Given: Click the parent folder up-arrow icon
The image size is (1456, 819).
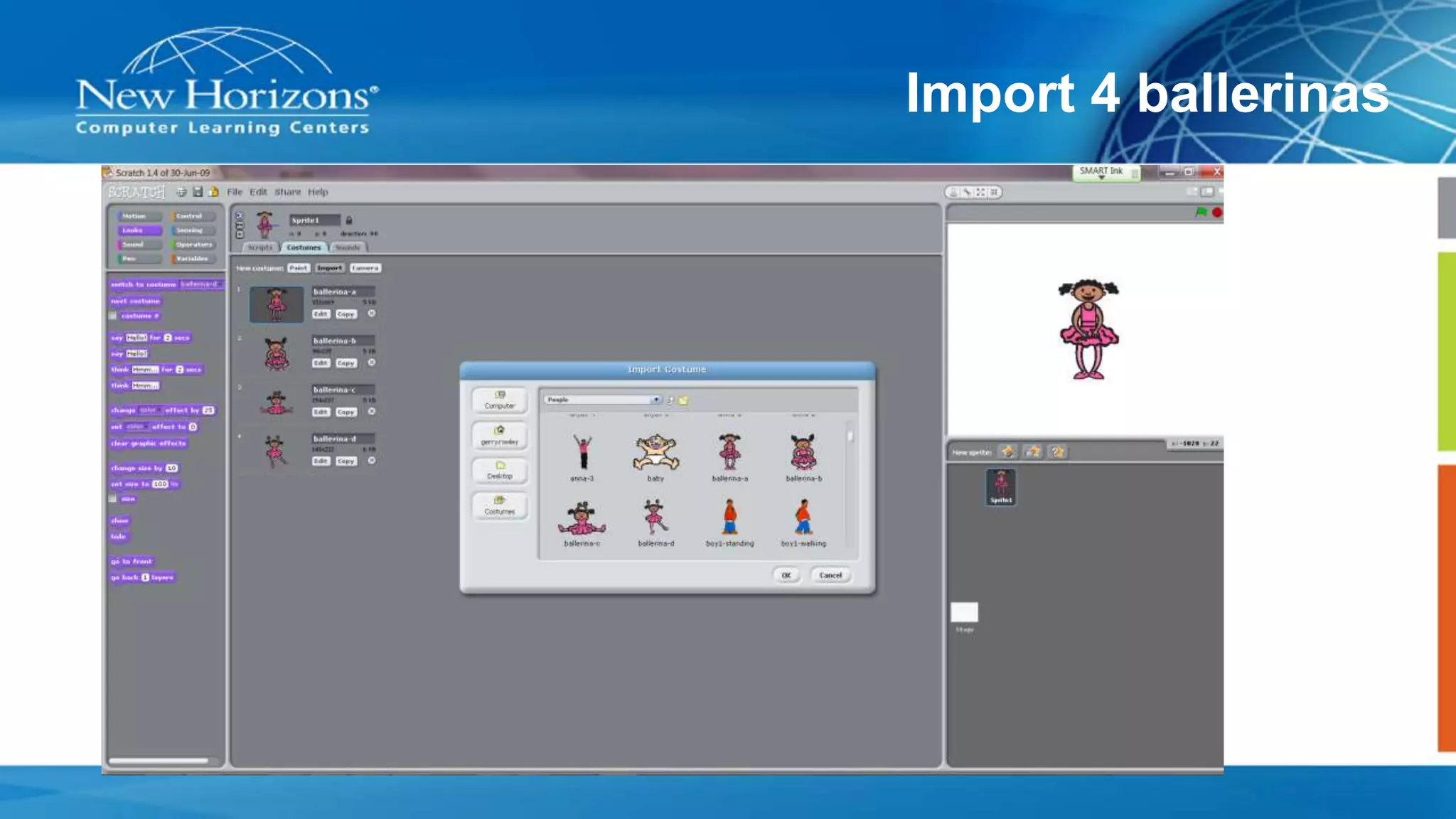Looking at the screenshot, I should click(670, 400).
